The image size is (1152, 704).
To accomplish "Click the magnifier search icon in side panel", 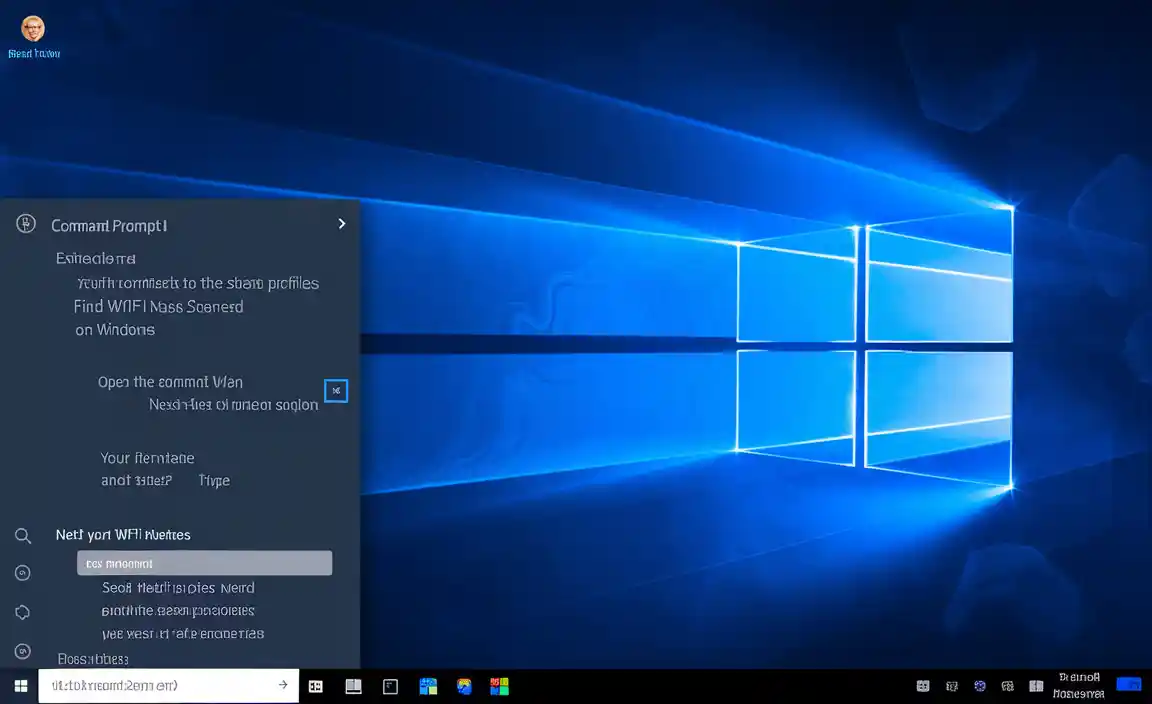I will click(23, 536).
